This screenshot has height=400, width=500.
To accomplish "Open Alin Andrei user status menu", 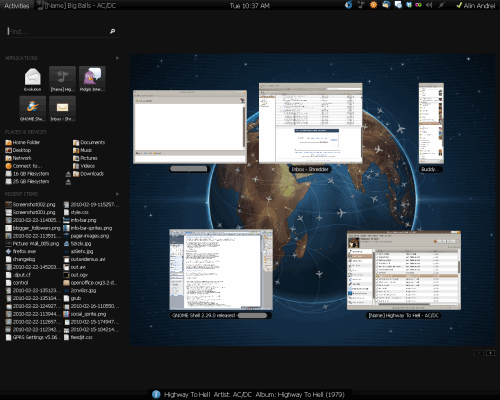I will (476, 5).
